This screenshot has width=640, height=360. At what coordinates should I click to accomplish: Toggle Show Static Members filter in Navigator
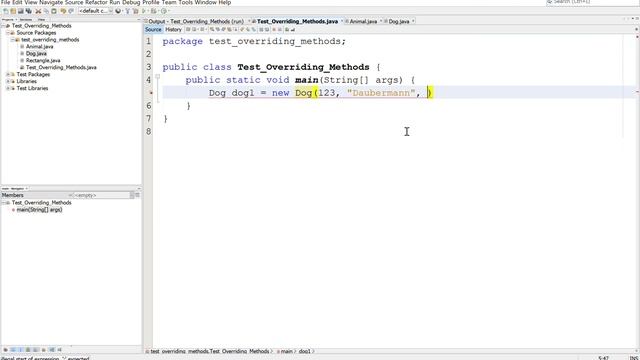20,350
